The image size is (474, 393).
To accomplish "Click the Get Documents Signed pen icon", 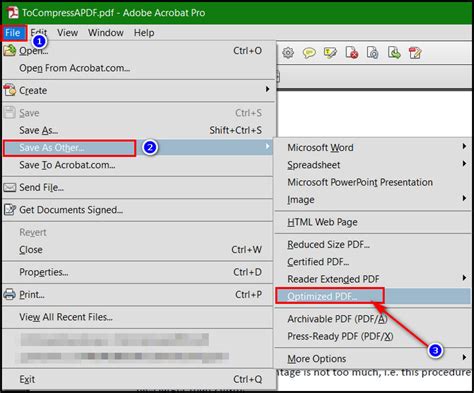I will pyautogui.click(x=10, y=210).
